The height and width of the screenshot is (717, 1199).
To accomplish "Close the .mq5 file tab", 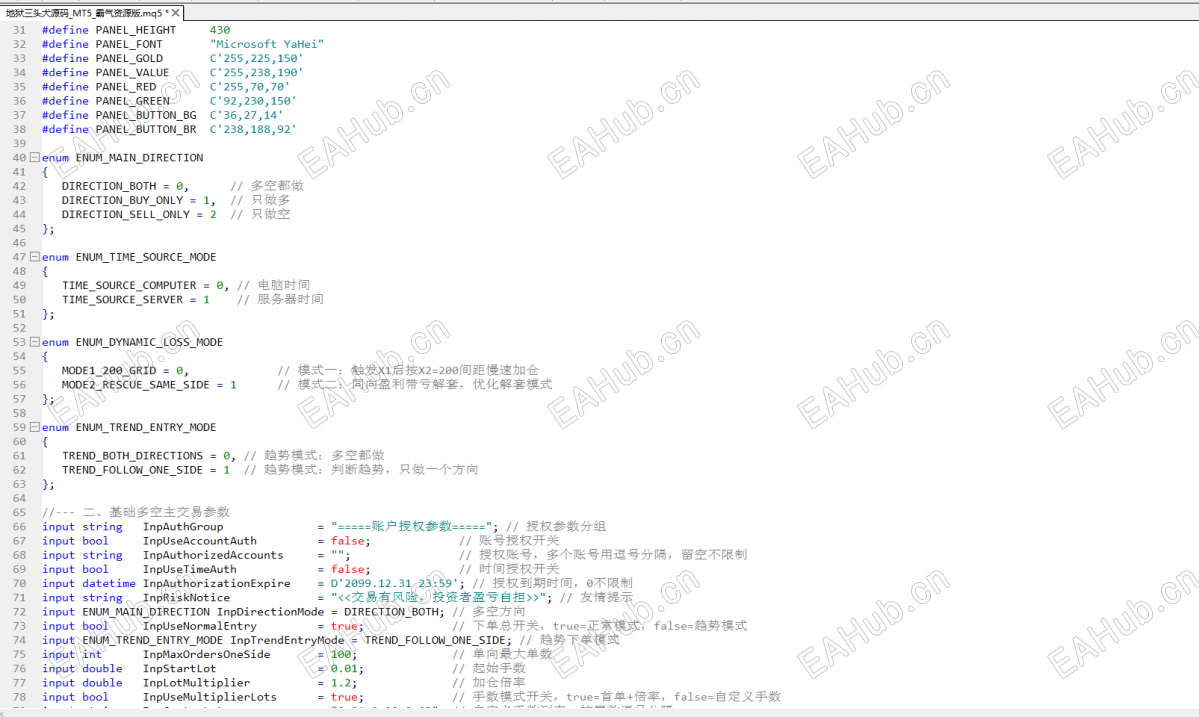I will (176, 13).
